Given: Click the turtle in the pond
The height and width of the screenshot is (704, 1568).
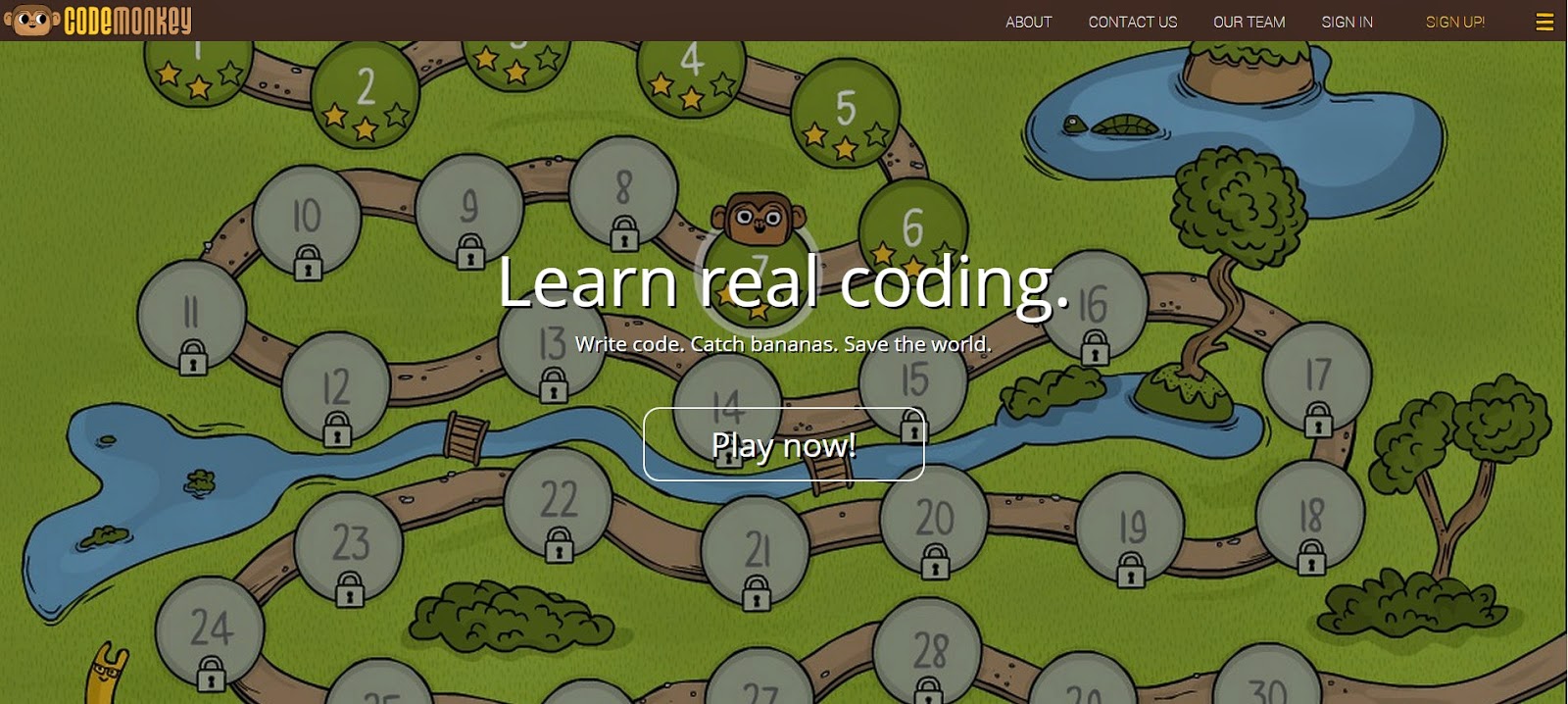Looking at the screenshot, I should pos(1116,126).
